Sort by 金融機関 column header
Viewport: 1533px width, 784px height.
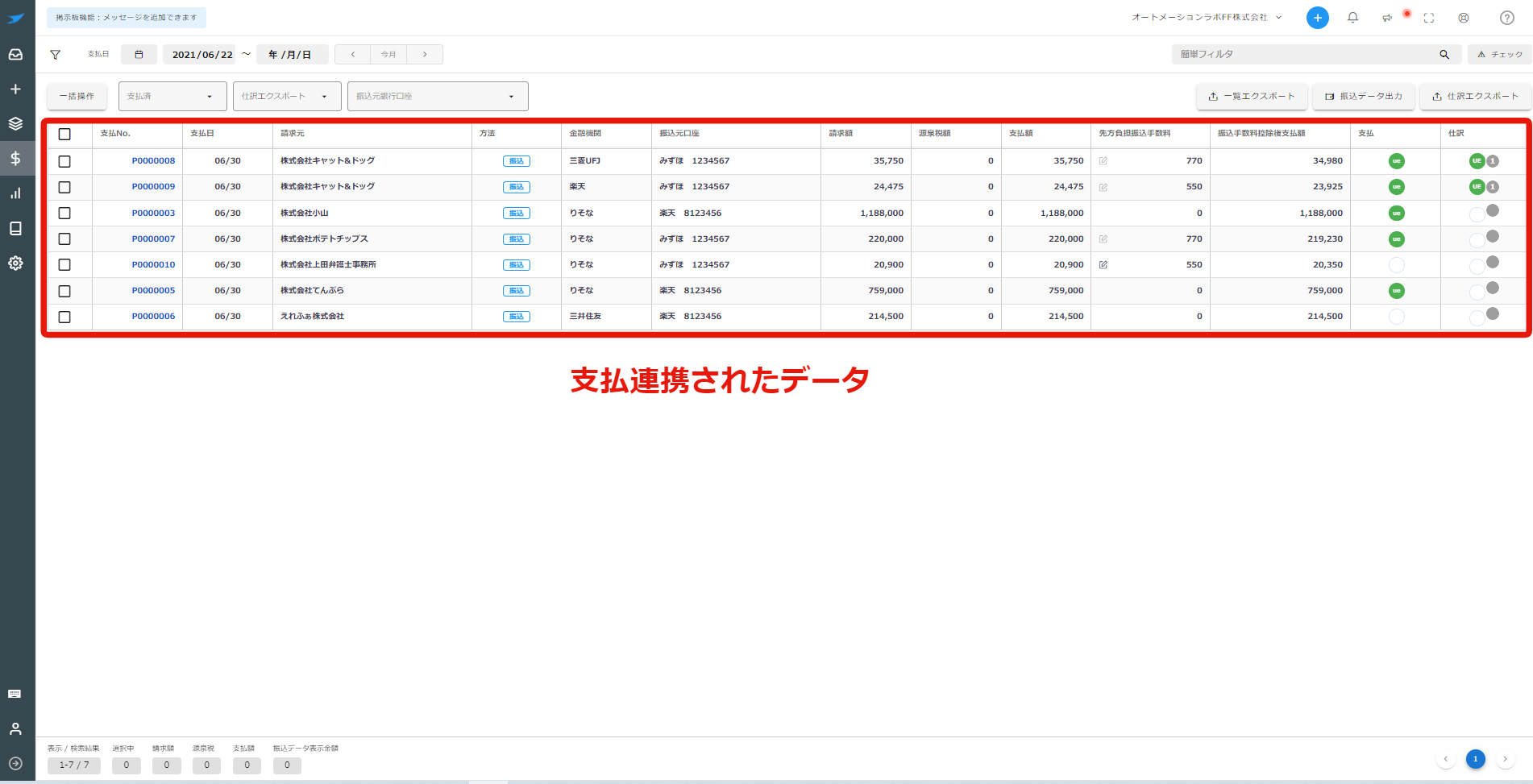point(585,134)
